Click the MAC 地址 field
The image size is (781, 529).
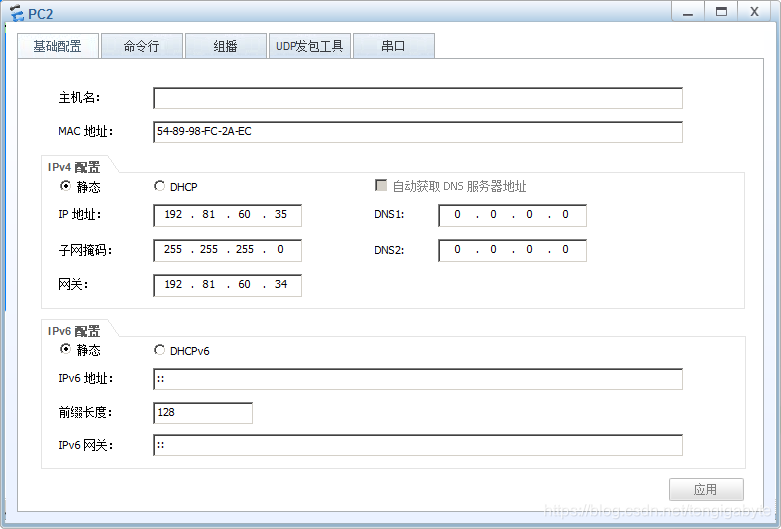pos(418,132)
